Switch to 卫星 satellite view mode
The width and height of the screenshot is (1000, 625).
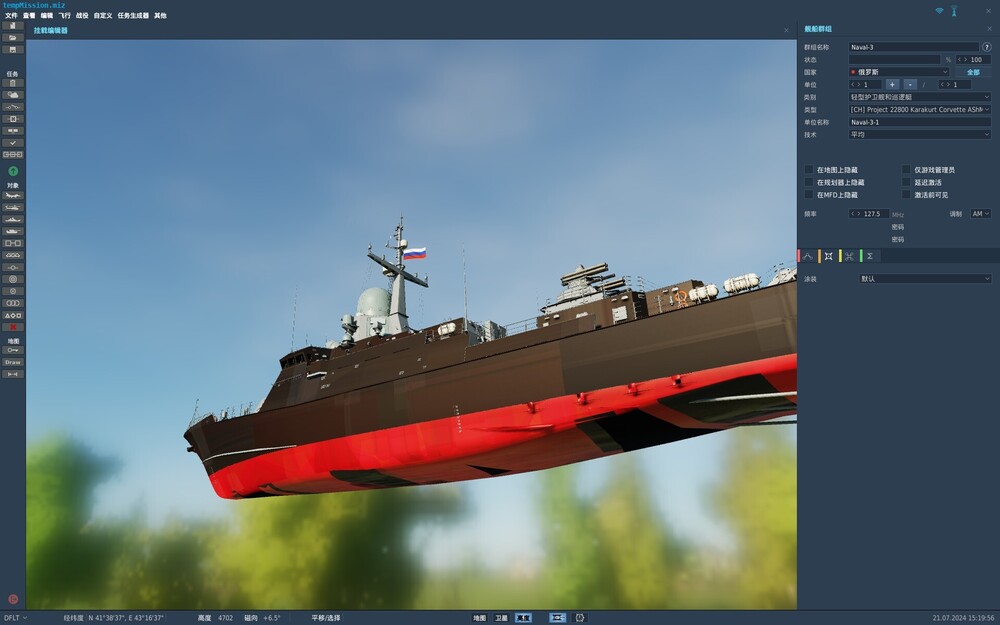(502, 617)
